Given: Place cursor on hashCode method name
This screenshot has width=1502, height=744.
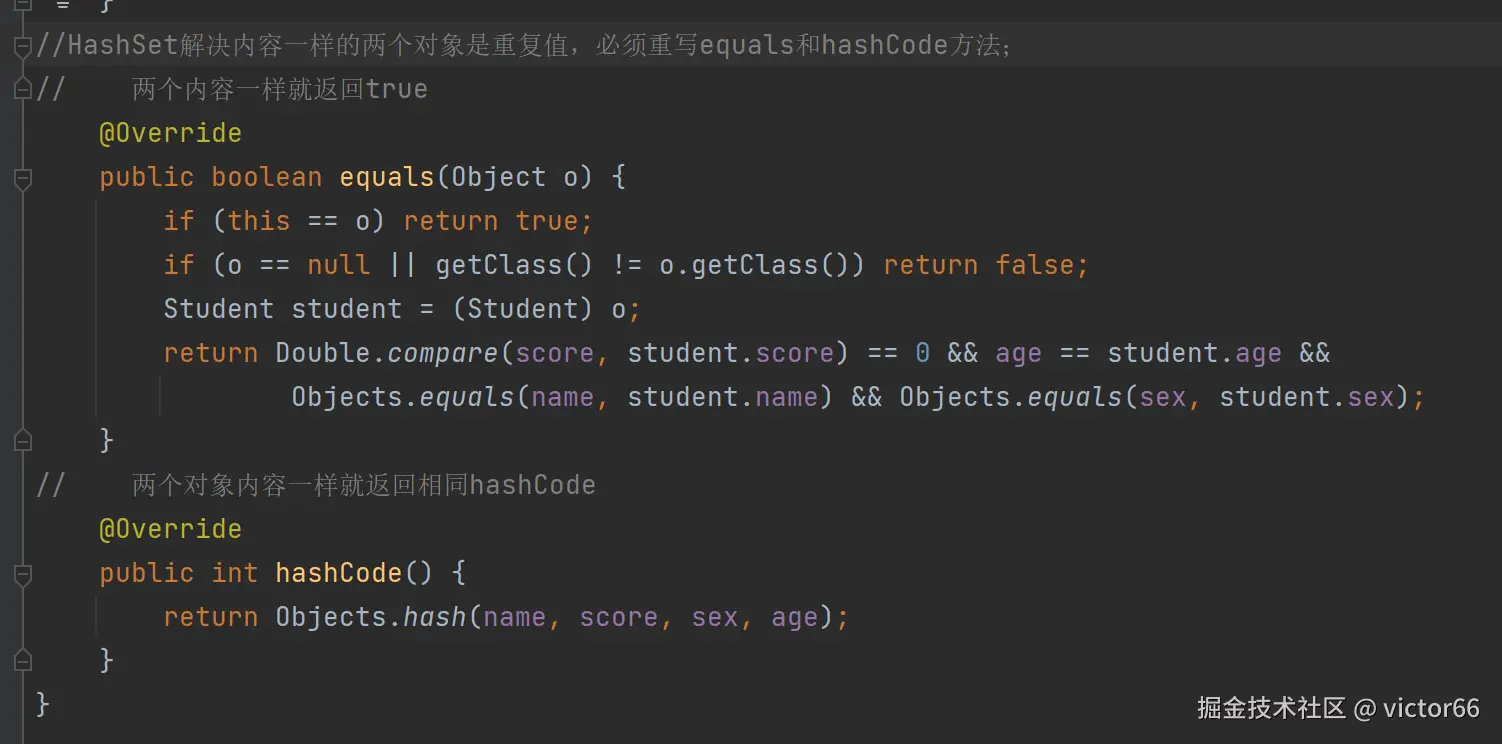Looking at the screenshot, I should (x=338, y=573).
